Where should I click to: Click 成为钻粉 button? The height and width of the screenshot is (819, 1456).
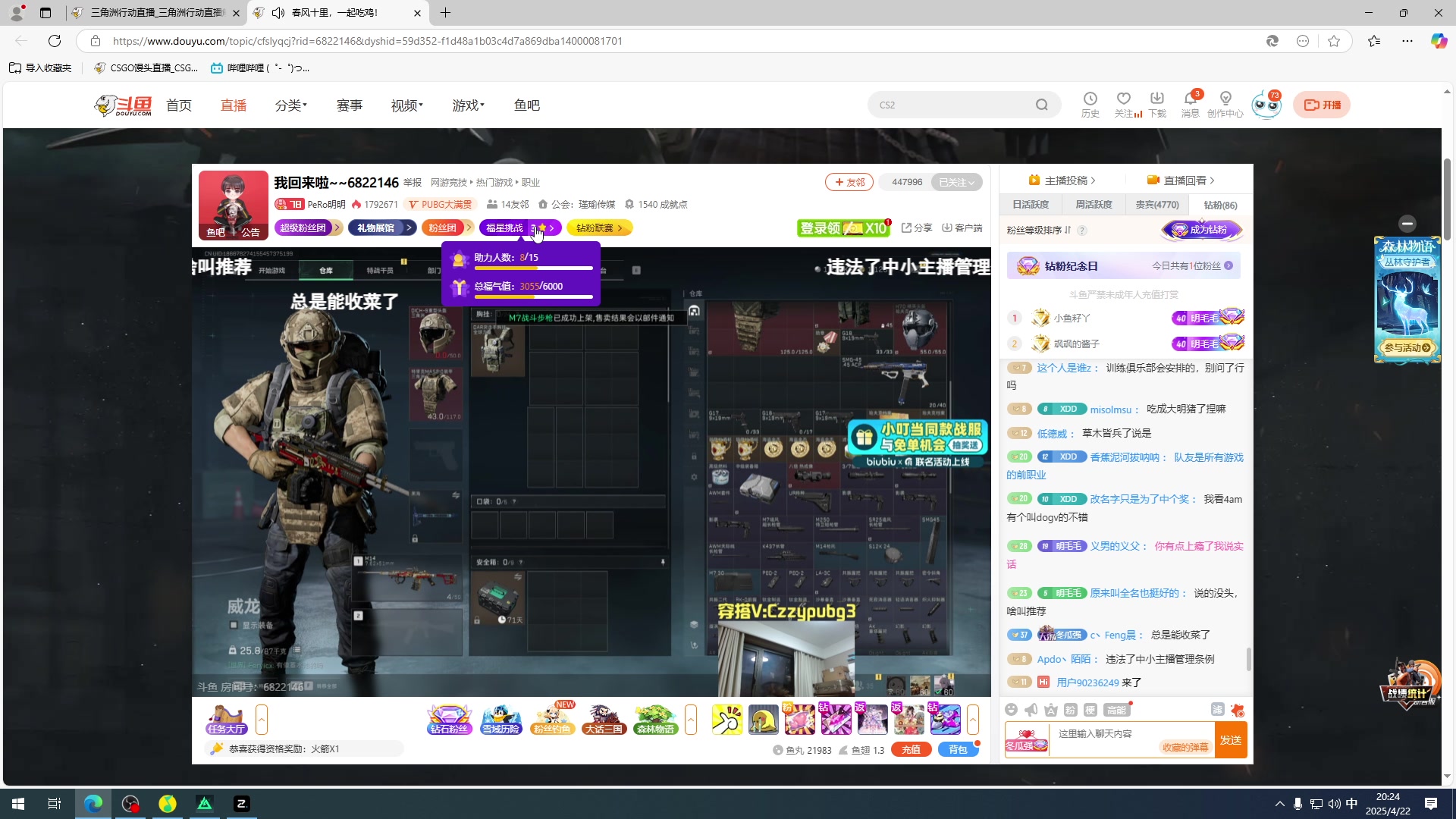point(1201,230)
